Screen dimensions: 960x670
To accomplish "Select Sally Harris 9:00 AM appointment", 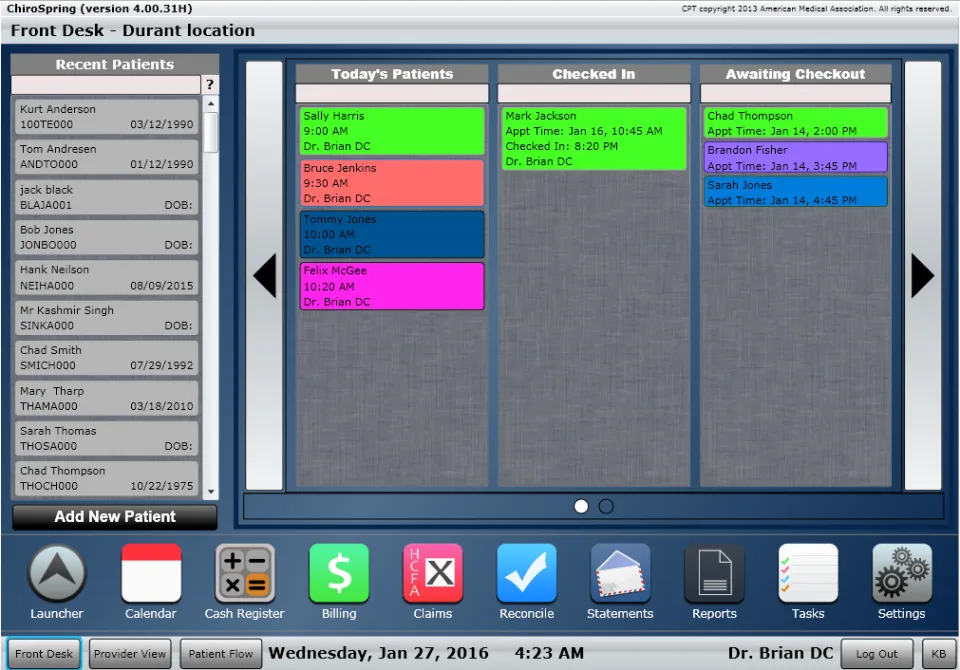I will pos(392,131).
